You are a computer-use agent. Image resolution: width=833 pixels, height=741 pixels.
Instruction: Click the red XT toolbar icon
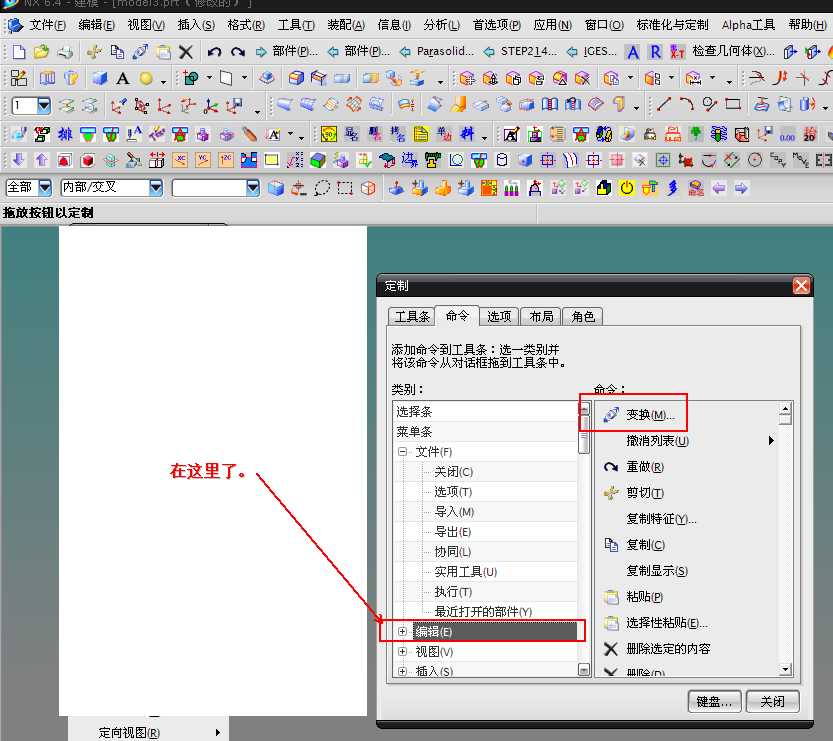677,52
